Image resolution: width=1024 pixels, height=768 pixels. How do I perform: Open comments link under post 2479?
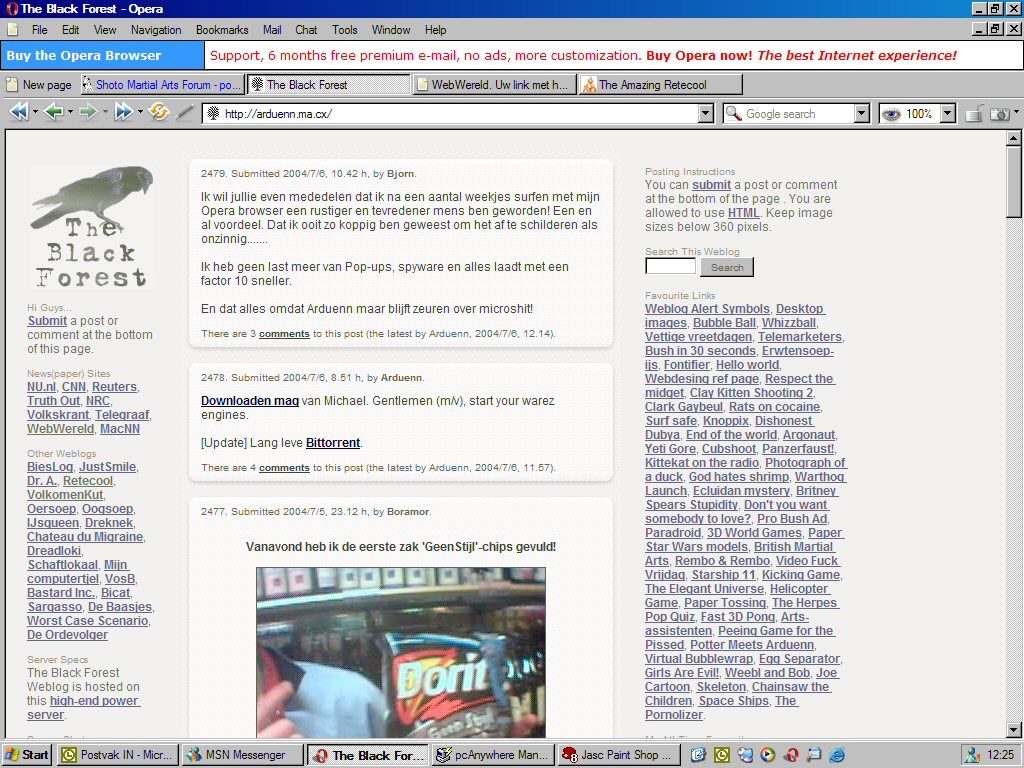click(284, 334)
